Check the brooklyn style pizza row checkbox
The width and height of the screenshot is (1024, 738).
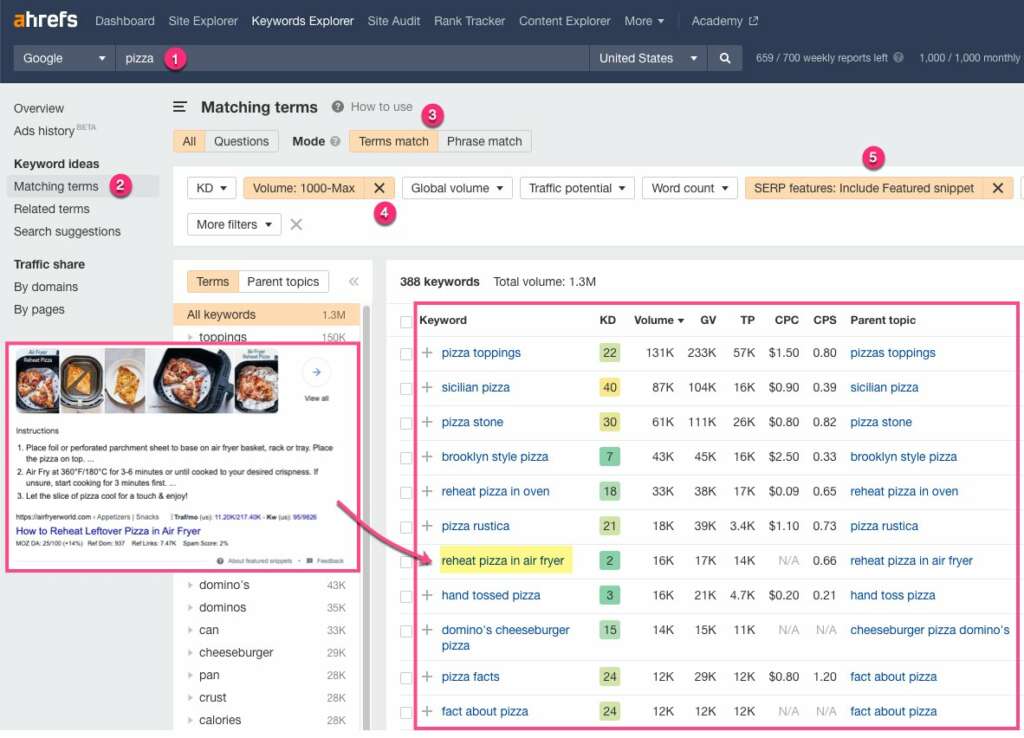point(406,458)
